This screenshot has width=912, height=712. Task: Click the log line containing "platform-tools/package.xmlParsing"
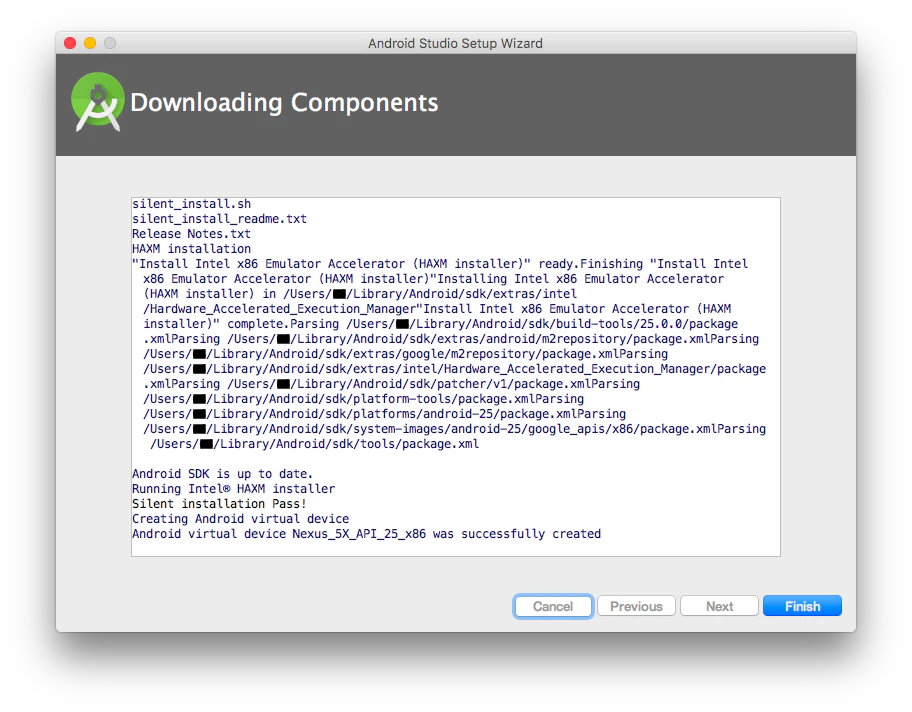point(364,399)
